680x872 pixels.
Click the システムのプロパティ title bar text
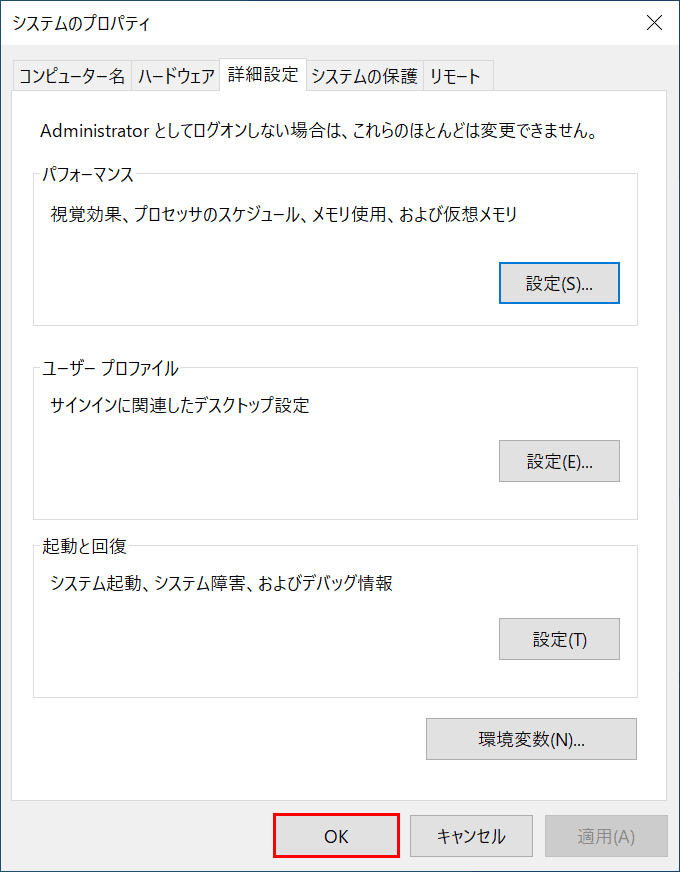pyautogui.click(x=81, y=23)
